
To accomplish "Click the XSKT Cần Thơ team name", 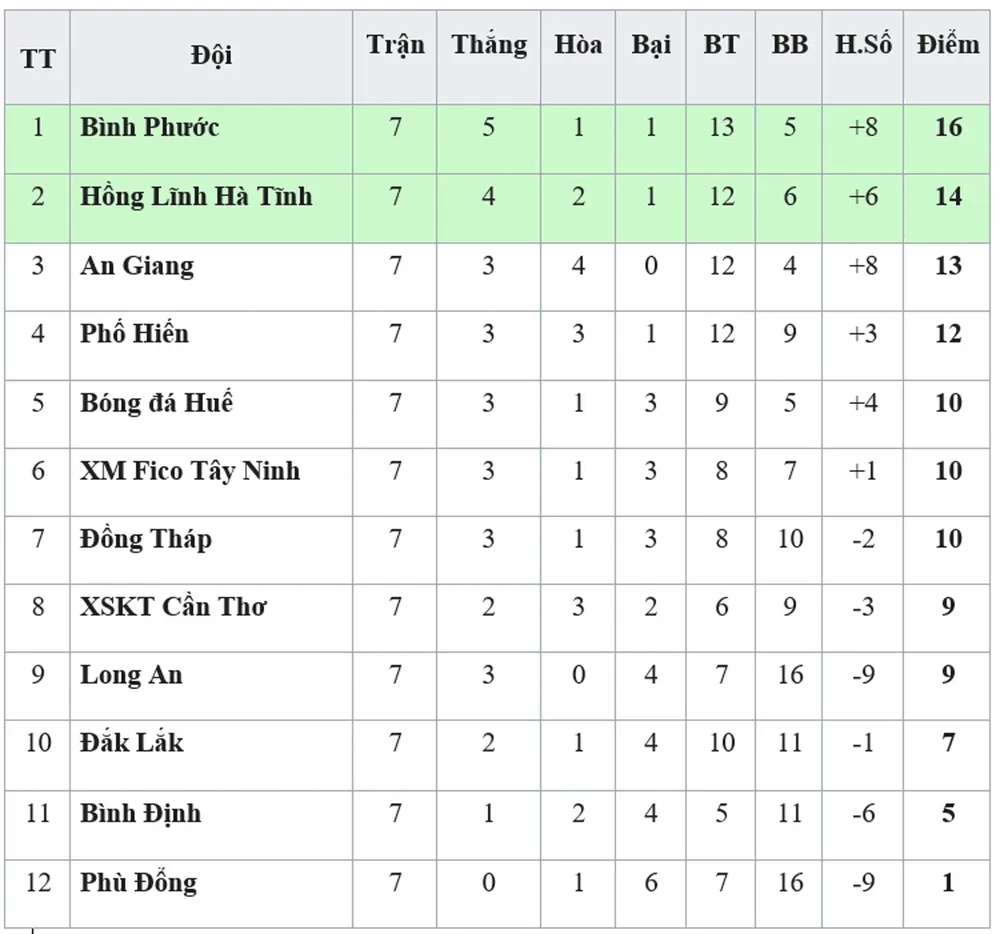I will [173, 607].
